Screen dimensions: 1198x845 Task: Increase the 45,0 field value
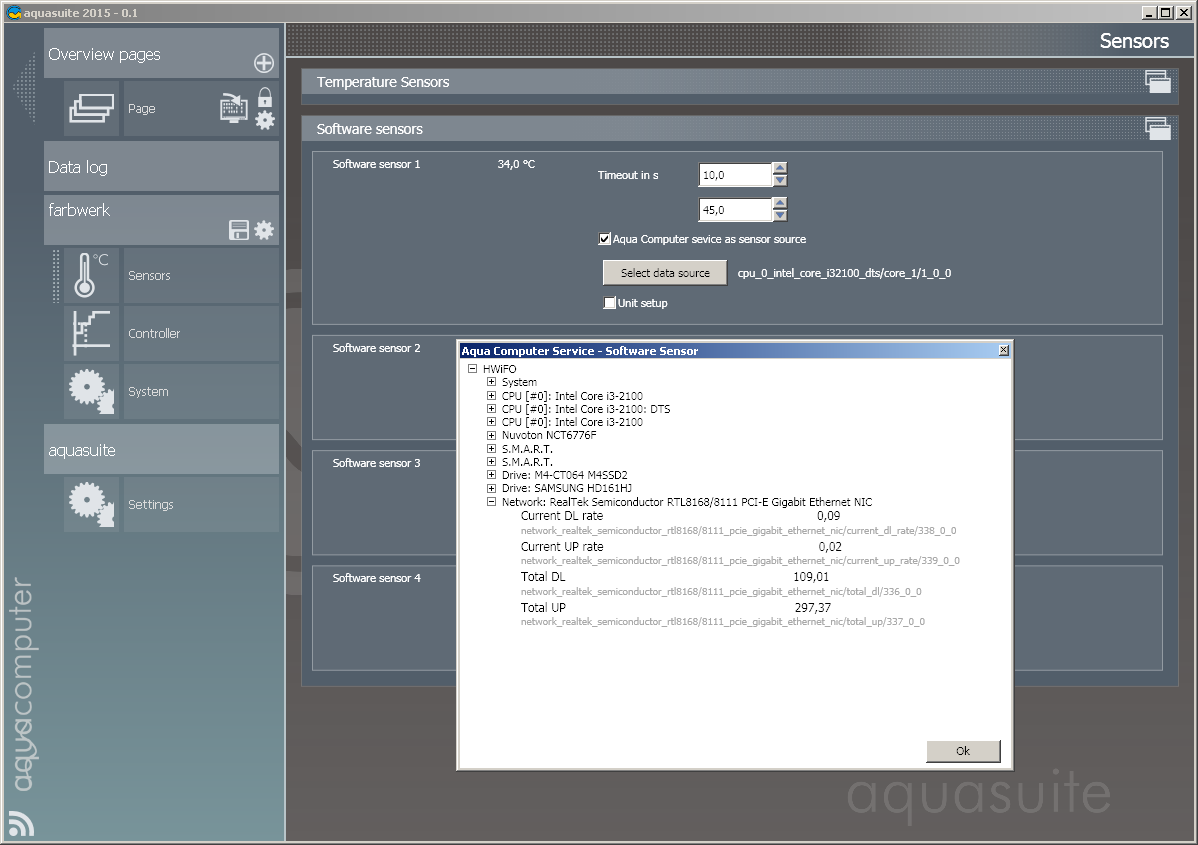click(x=779, y=203)
